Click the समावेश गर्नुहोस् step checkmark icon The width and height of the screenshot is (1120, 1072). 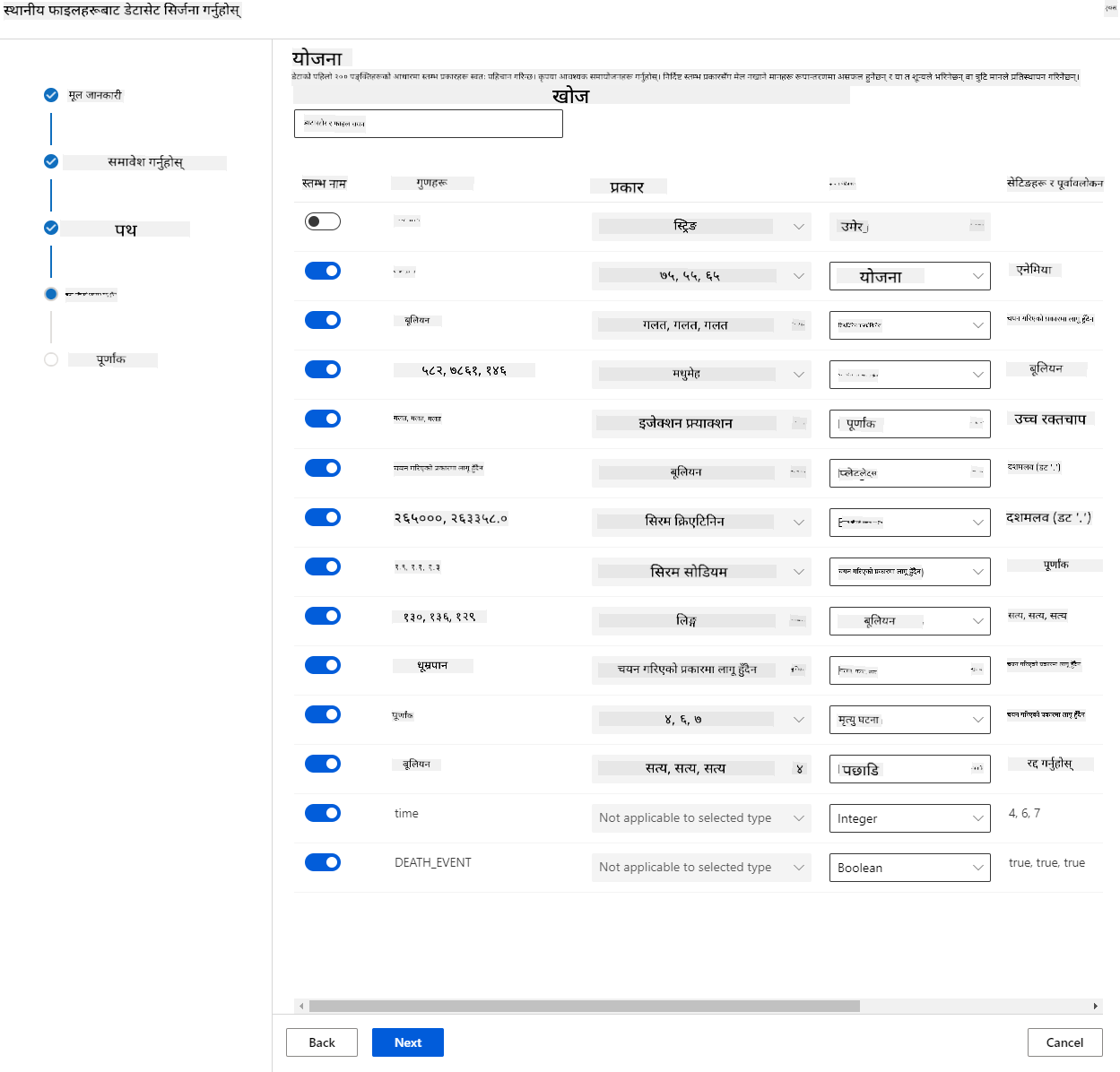(x=51, y=161)
